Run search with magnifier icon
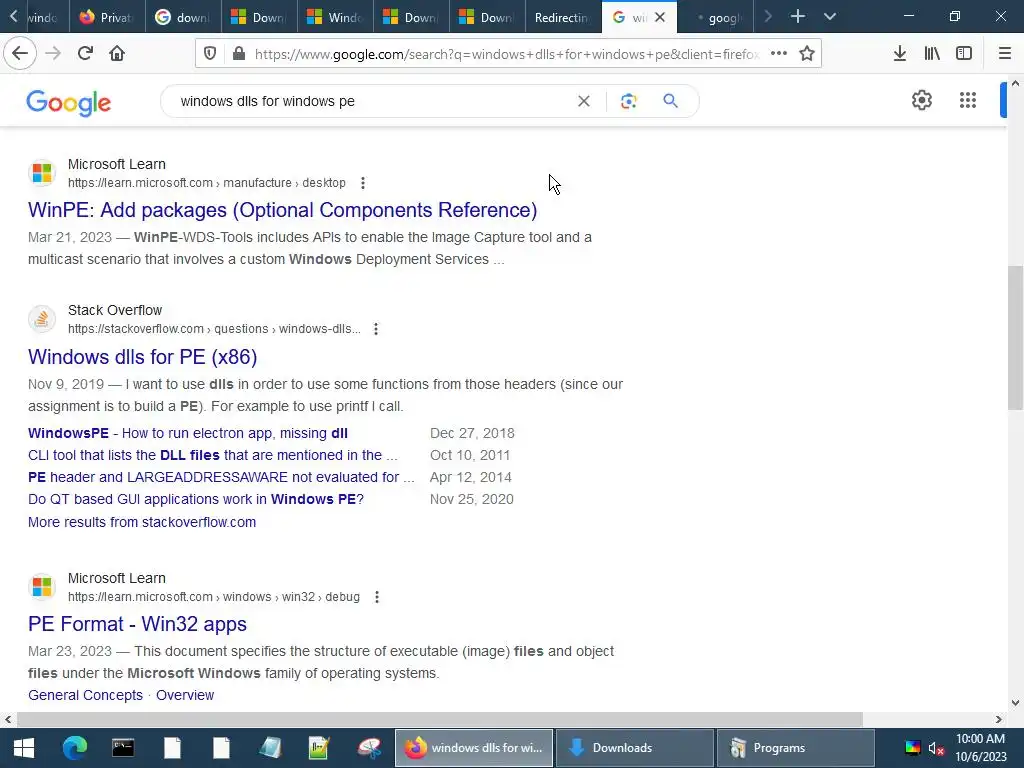Image resolution: width=1024 pixels, height=768 pixels. click(x=670, y=101)
